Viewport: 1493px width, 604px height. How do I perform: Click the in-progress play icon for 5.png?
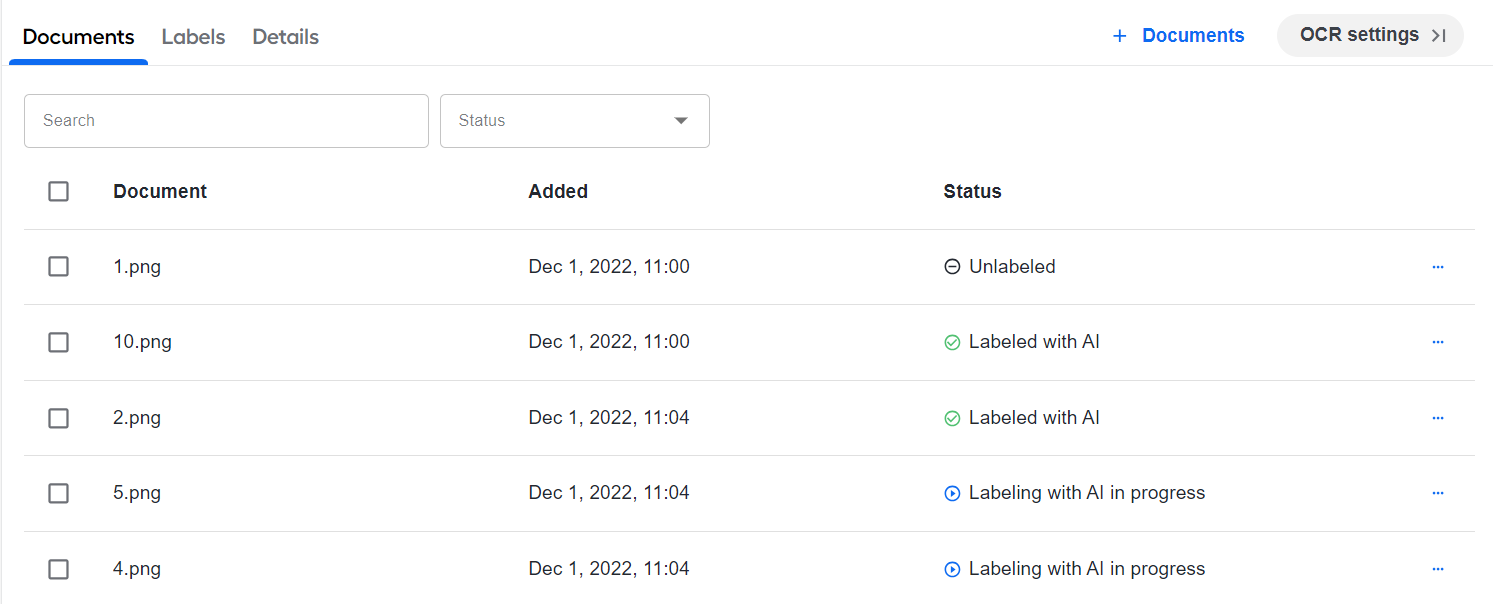pos(952,493)
